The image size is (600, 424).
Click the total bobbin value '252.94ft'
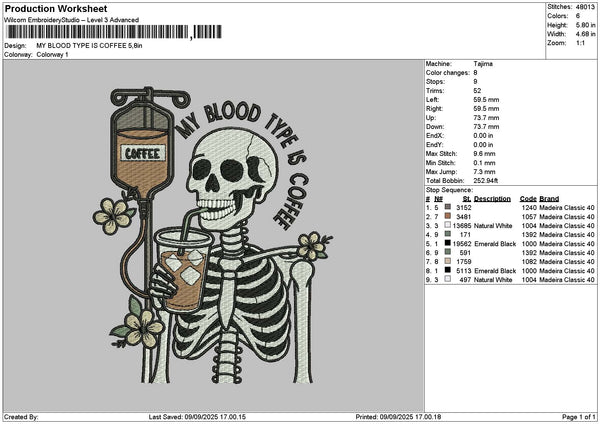point(486,181)
